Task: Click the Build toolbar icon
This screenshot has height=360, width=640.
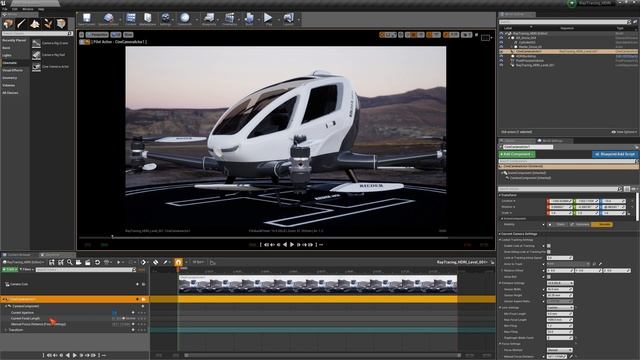Action: (x=249, y=19)
